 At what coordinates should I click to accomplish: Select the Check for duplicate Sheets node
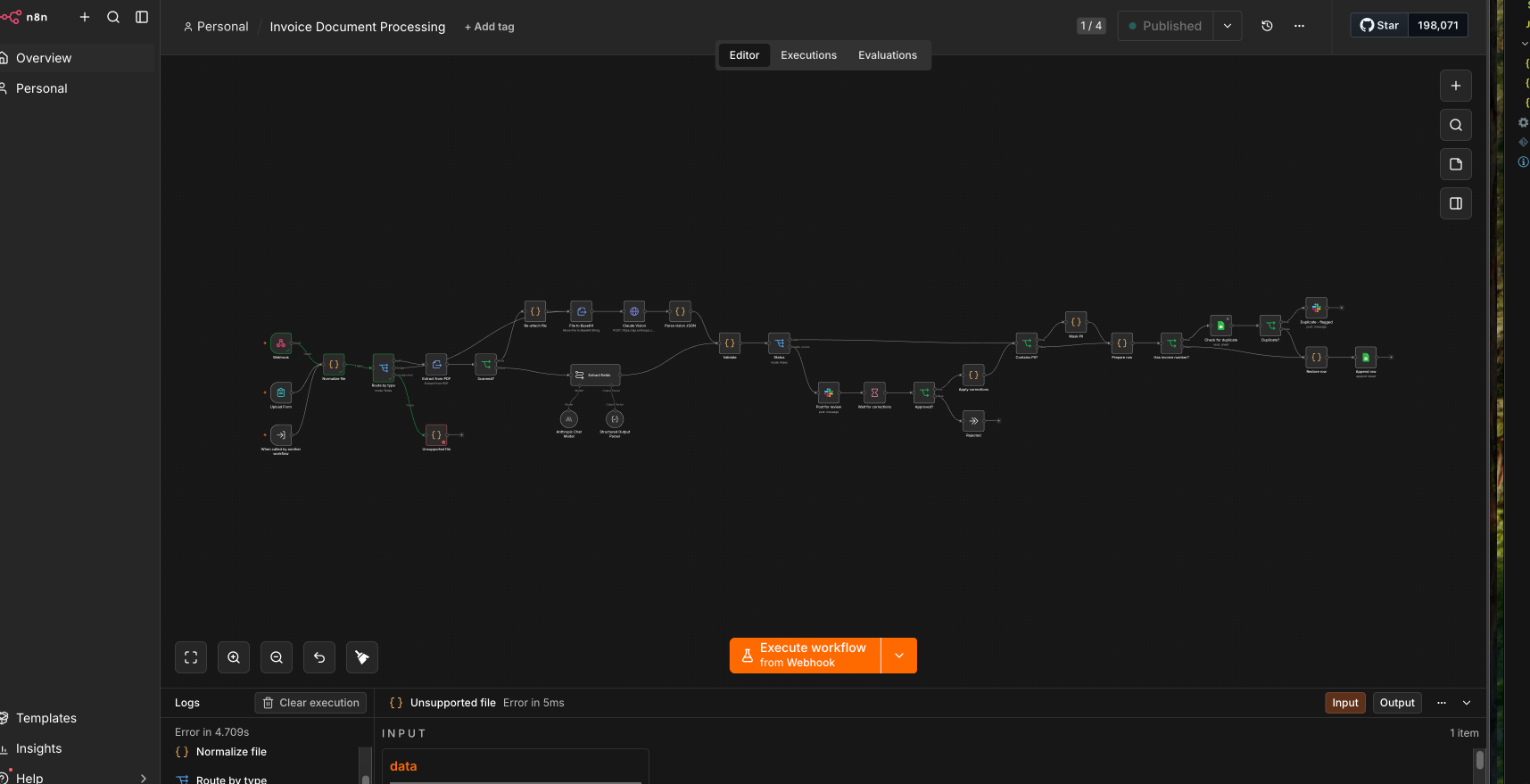tap(1220, 326)
